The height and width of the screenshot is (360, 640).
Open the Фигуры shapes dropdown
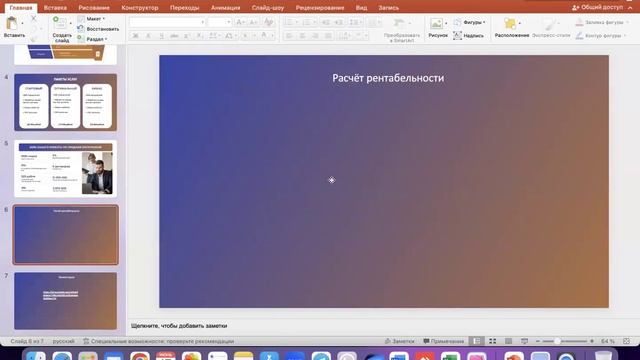click(469, 22)
